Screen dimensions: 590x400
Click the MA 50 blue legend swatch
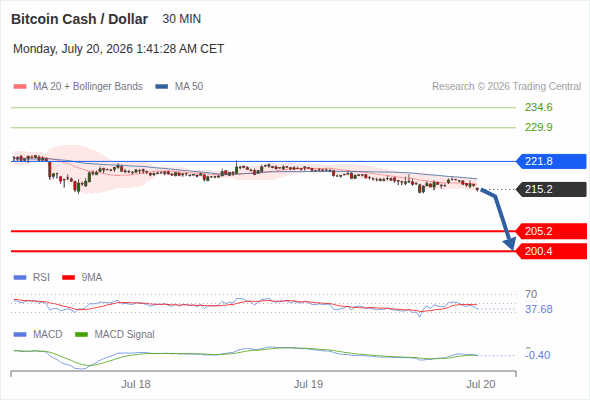coord(162,87)
